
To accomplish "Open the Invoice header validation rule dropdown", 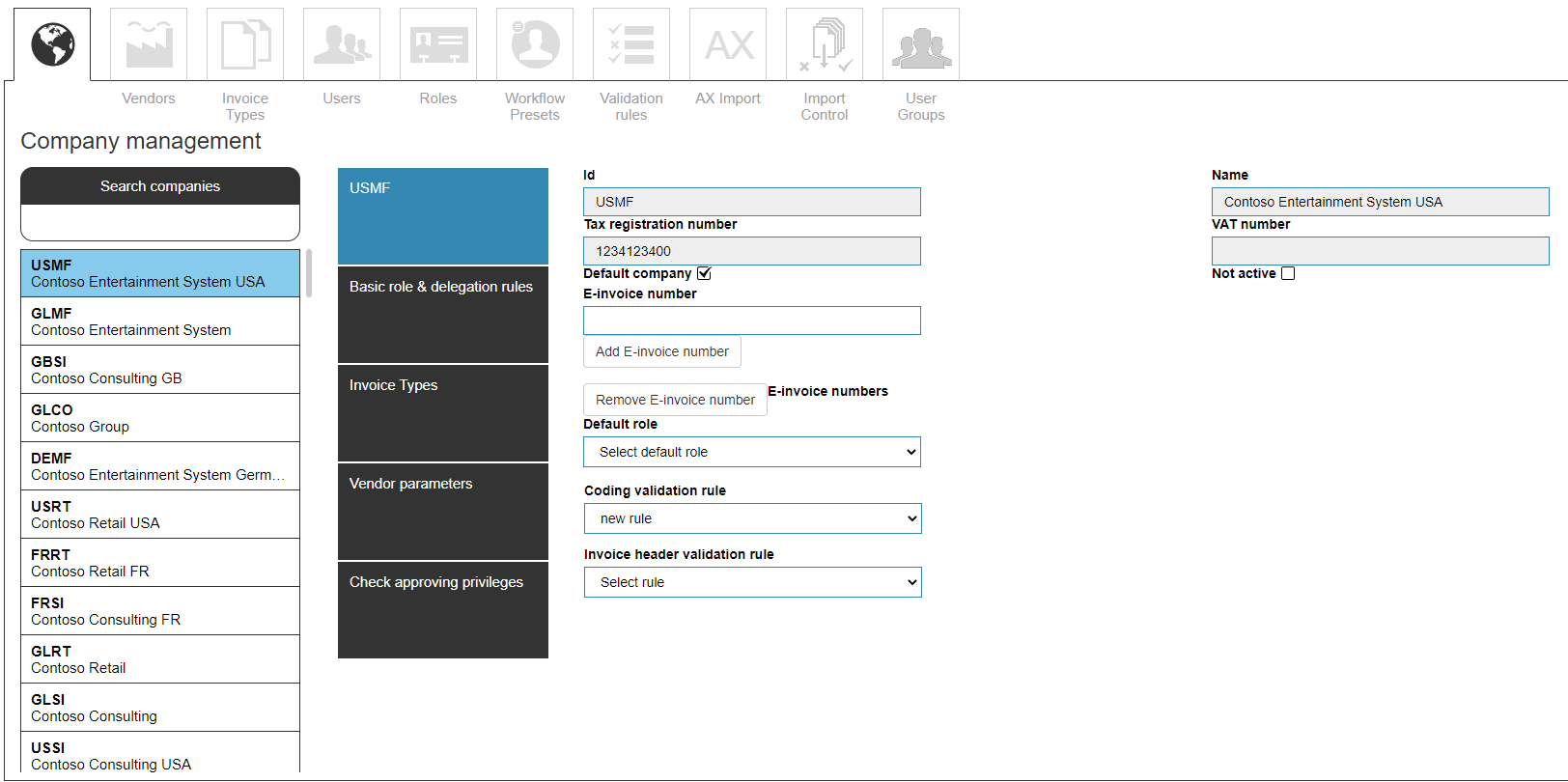I will click(x=753, y=582).
